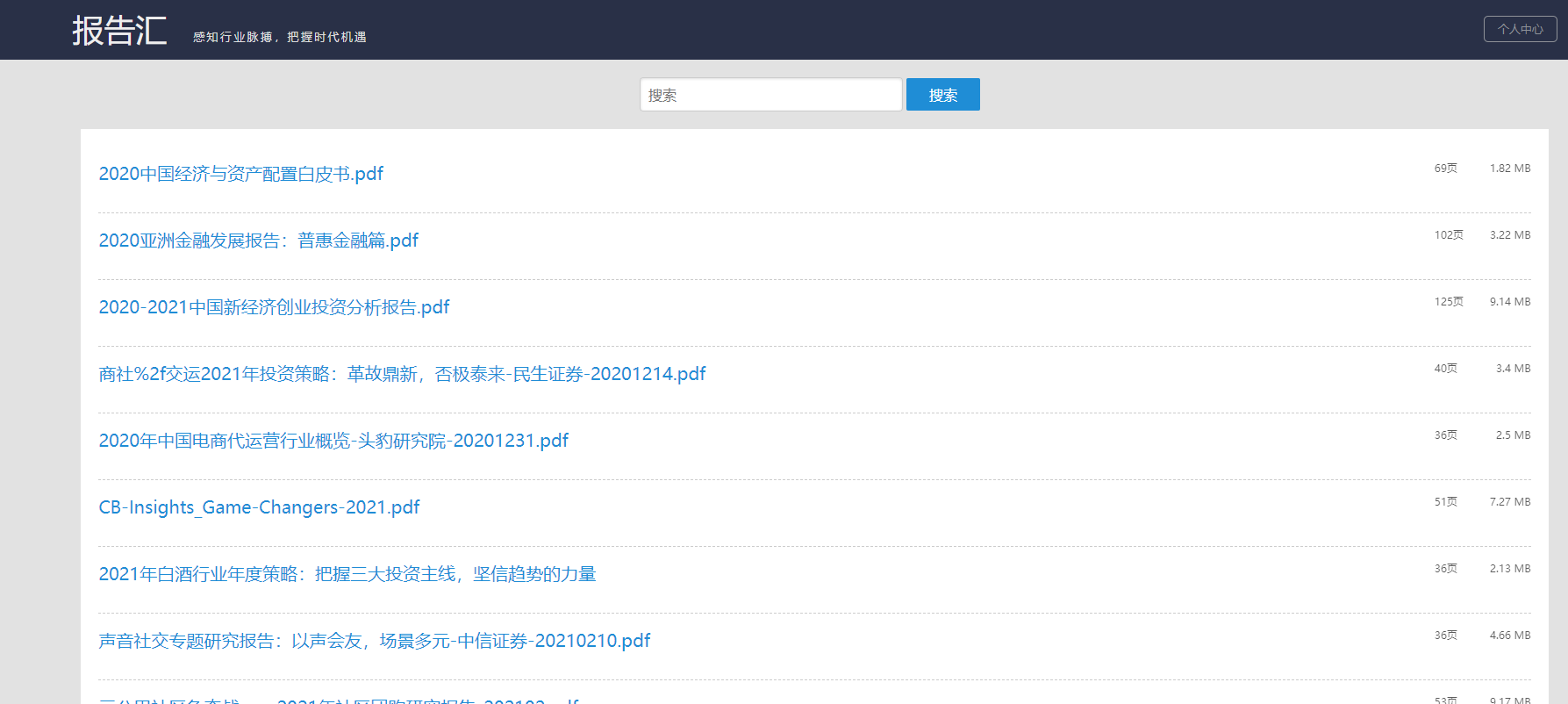Click the 51页 page count
This screenshot has height=704, width=1568.
[1445, 502]
